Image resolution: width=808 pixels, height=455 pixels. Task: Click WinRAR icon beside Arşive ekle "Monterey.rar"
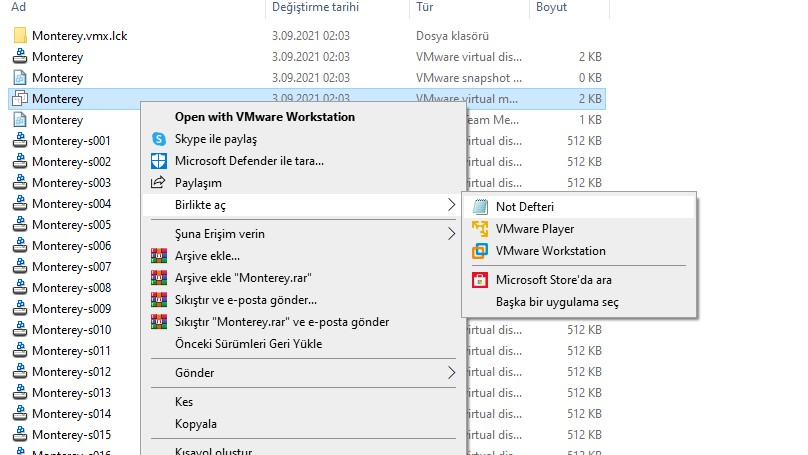(x=159, y=278)
